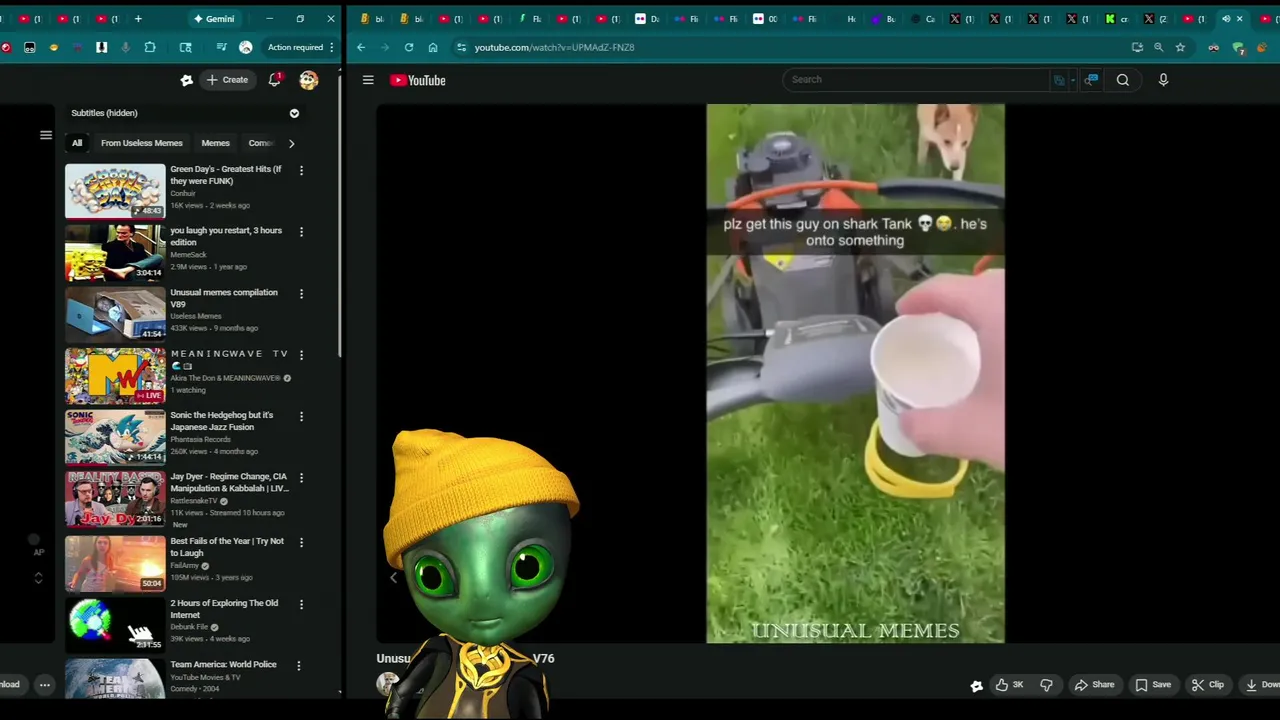Image resolution: width=1280 pixels, height=720 pixels.
Task: Like the video with thumbs up
Action: [x=1009, y=685]
